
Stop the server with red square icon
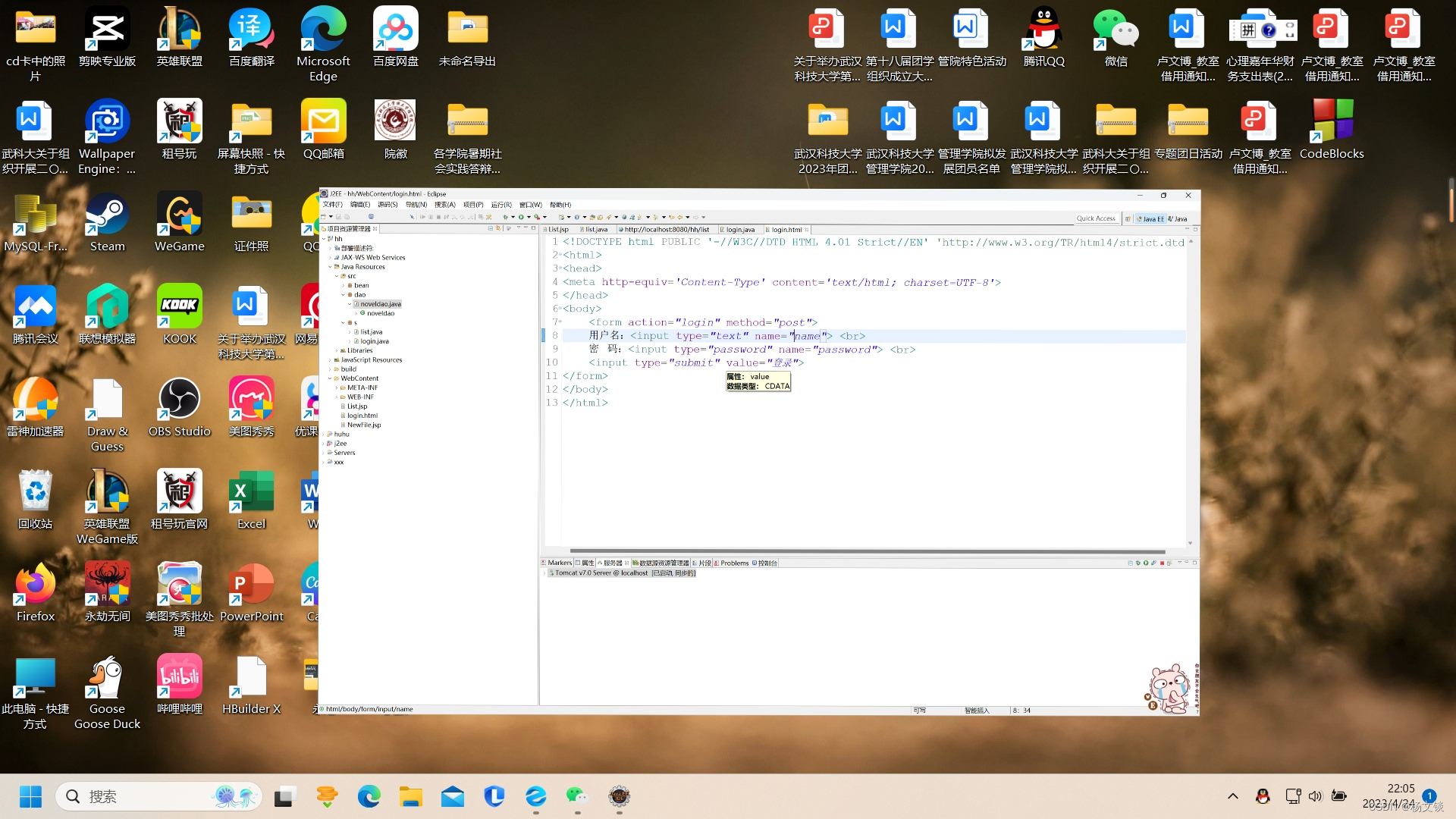[1162, 563]
